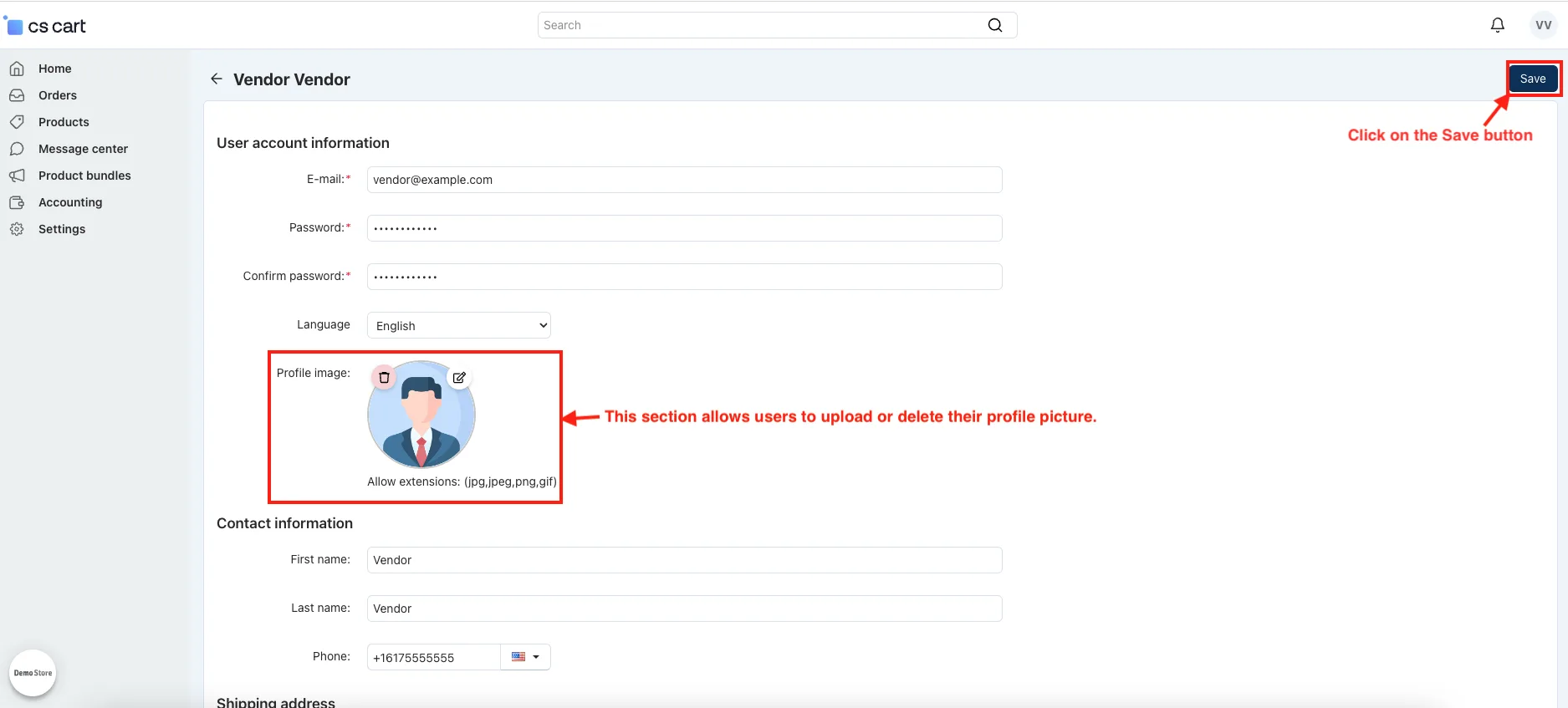This screenshot has width=1568, height=708.
Task: Click the trash icon on profile image
Action: coord(384,378)
